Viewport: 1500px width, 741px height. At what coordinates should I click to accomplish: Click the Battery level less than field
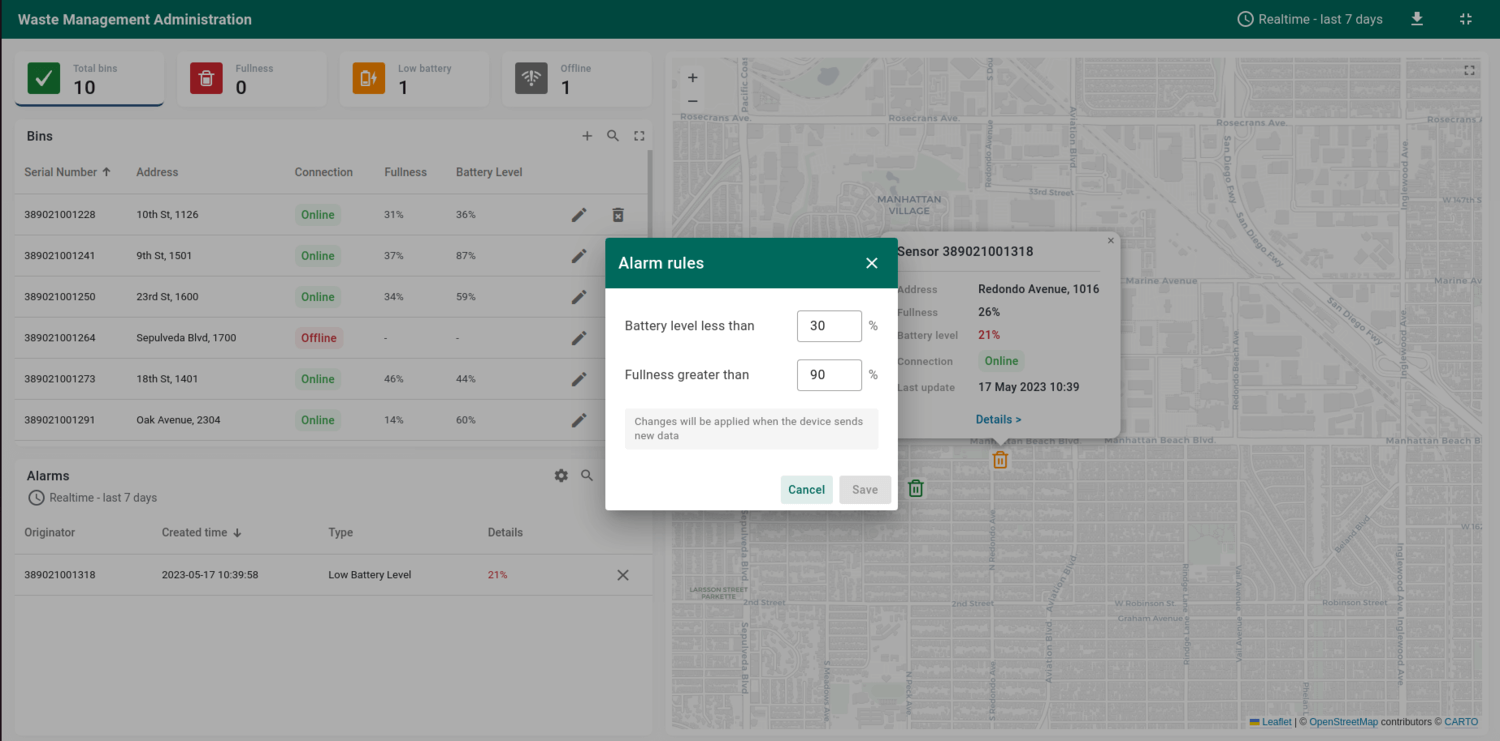829,326
